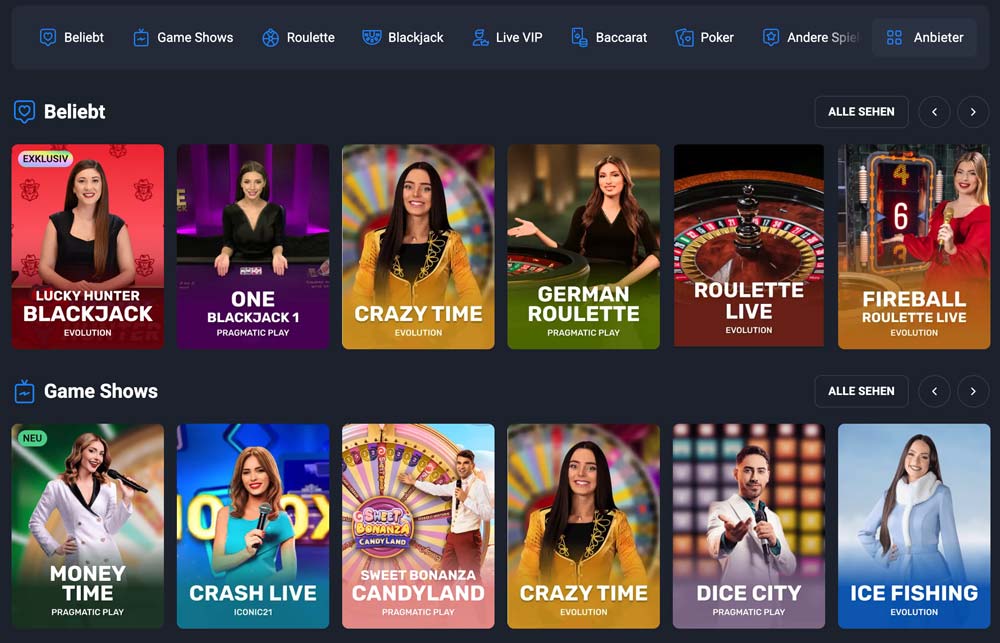
Task: Open the Andere Spiele tab
Action: [x=811, y=38]
